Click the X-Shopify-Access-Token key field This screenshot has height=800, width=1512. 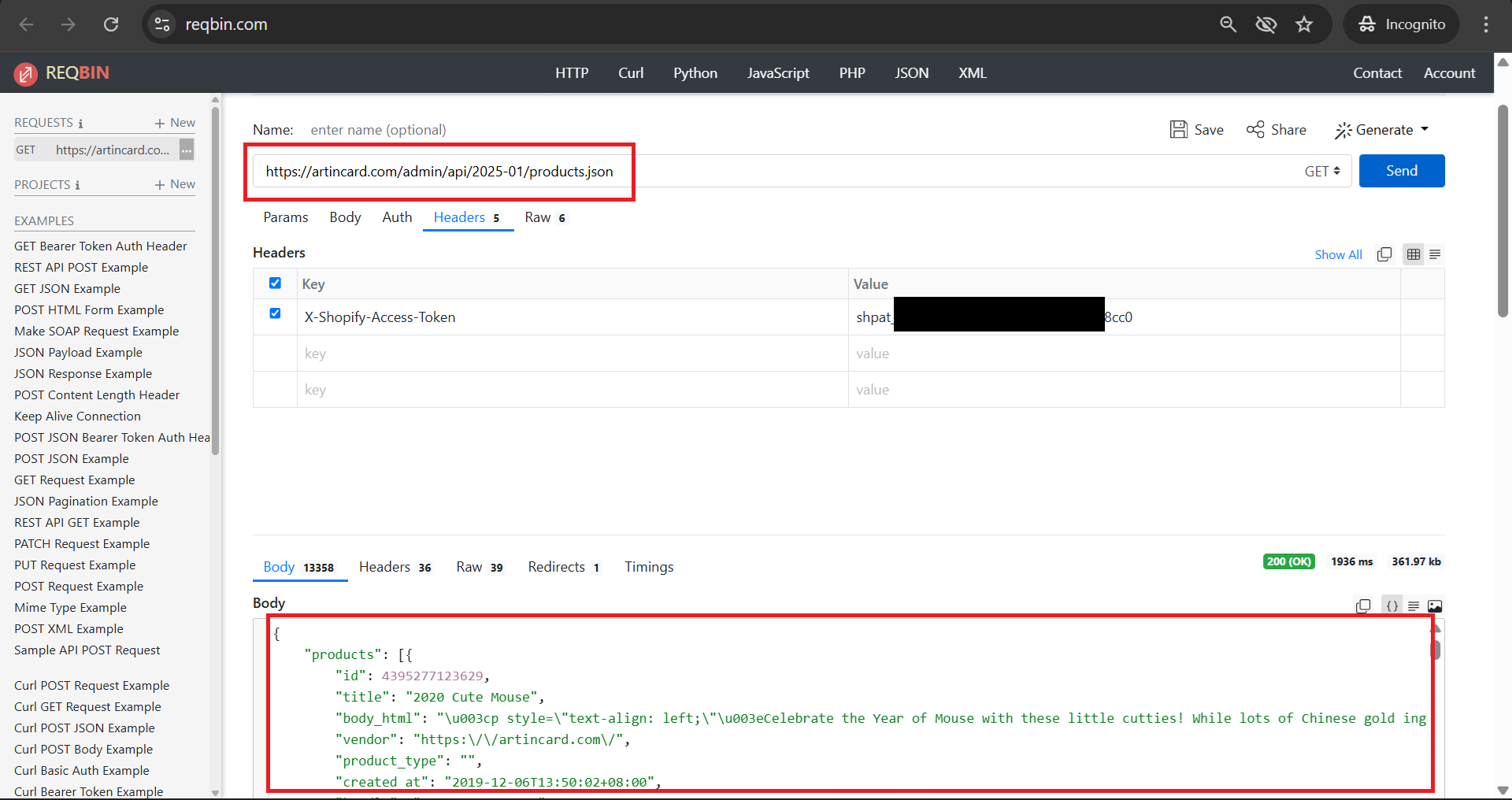573,317
